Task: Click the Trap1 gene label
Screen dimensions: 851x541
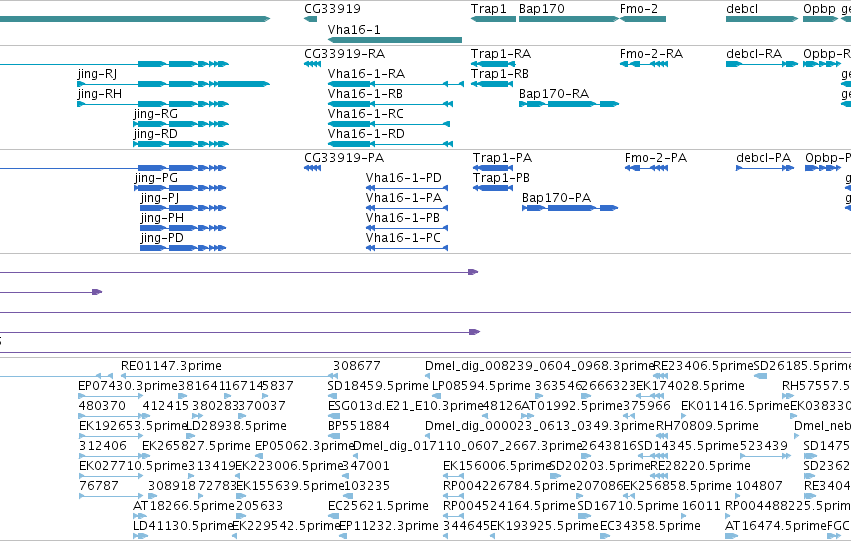Action: (x=488, y=9)
